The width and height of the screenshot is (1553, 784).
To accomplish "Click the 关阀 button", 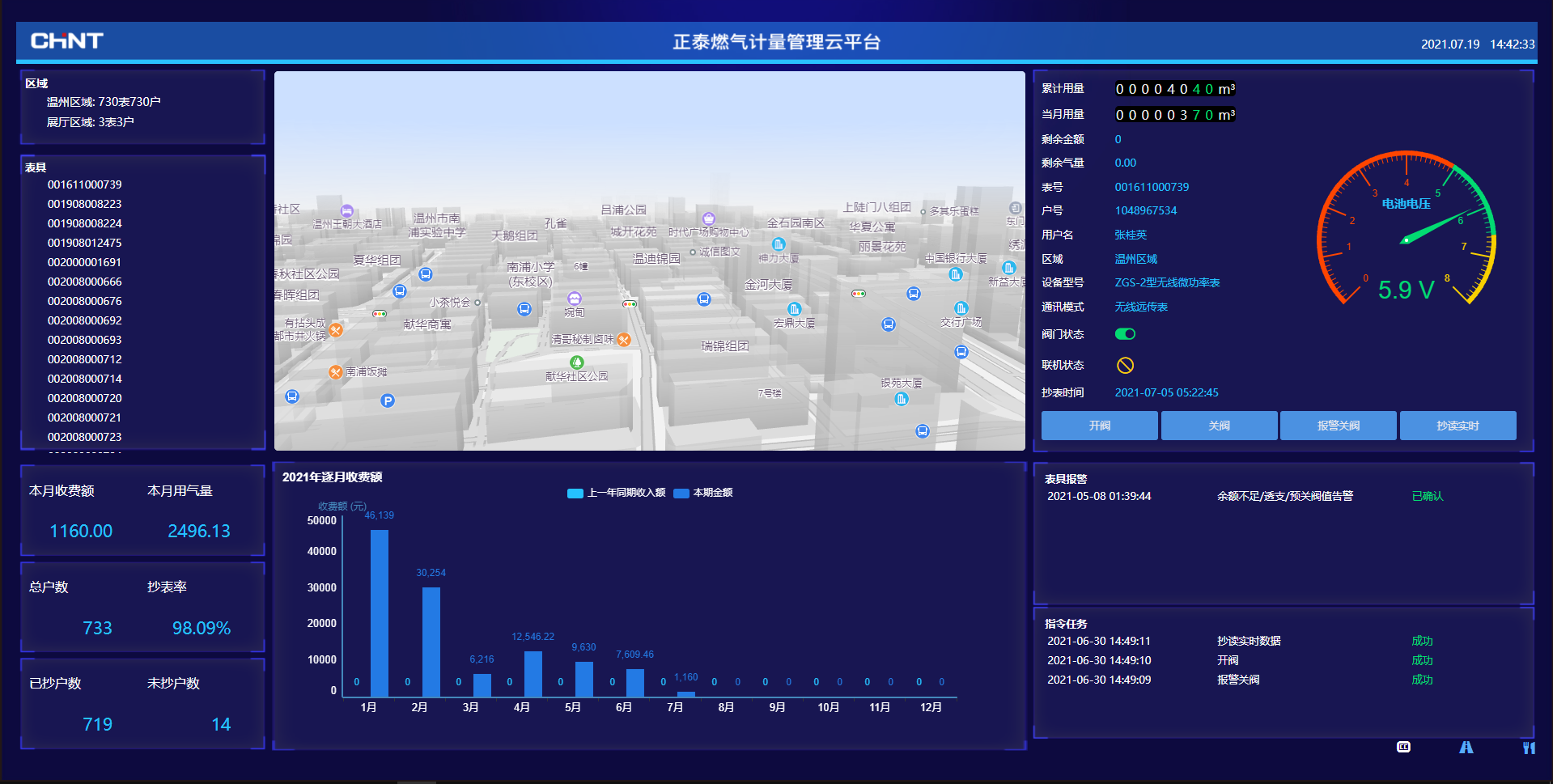I will 1219,426.
